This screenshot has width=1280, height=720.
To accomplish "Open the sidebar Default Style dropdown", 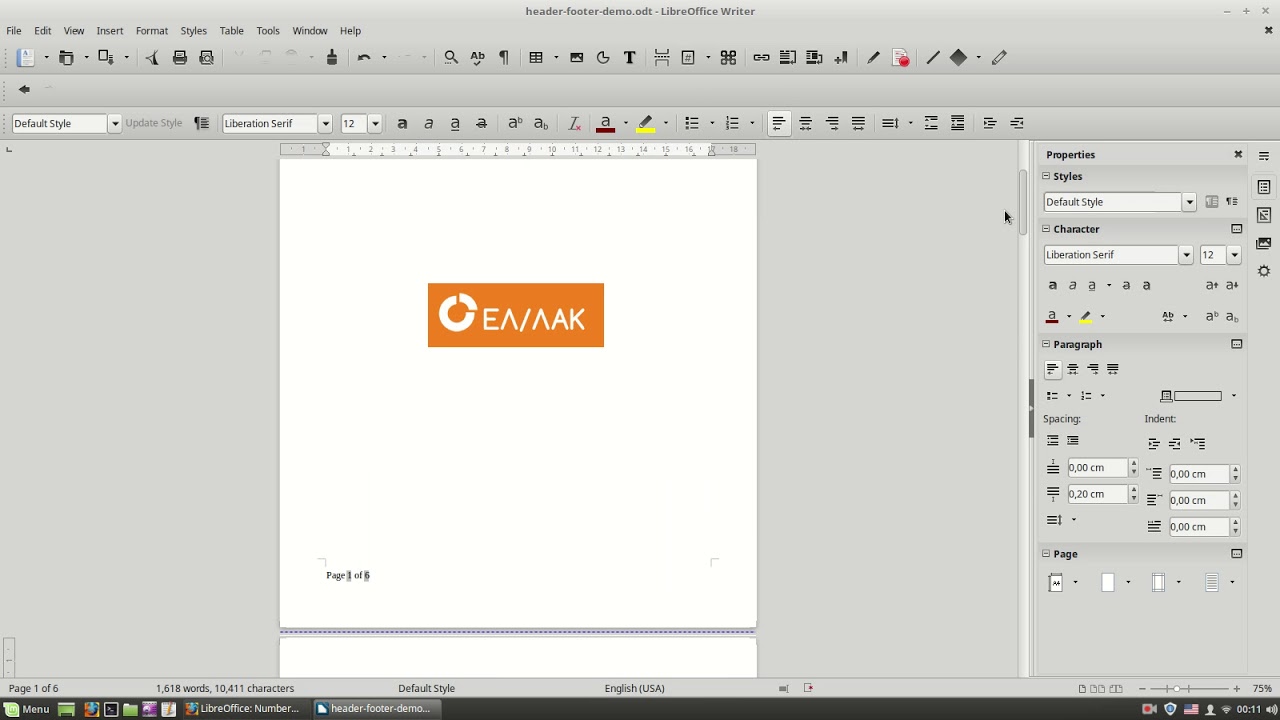I will coord(1189,202).
